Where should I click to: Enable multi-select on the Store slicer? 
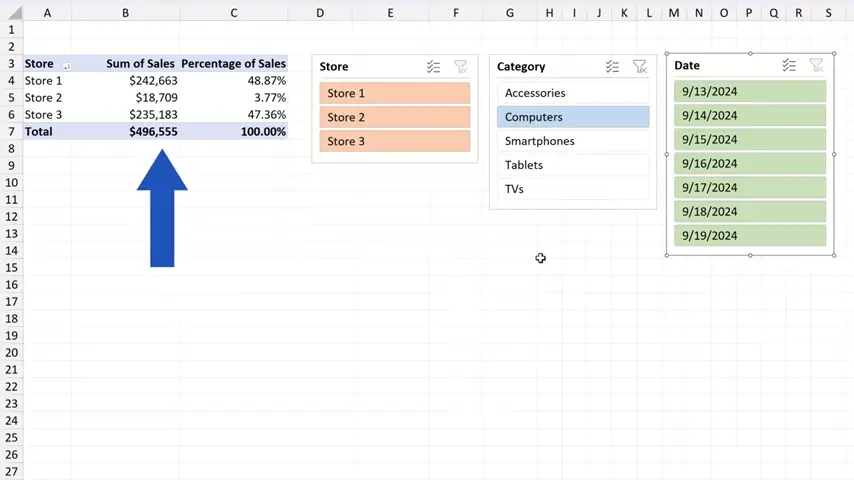point(433,67)
